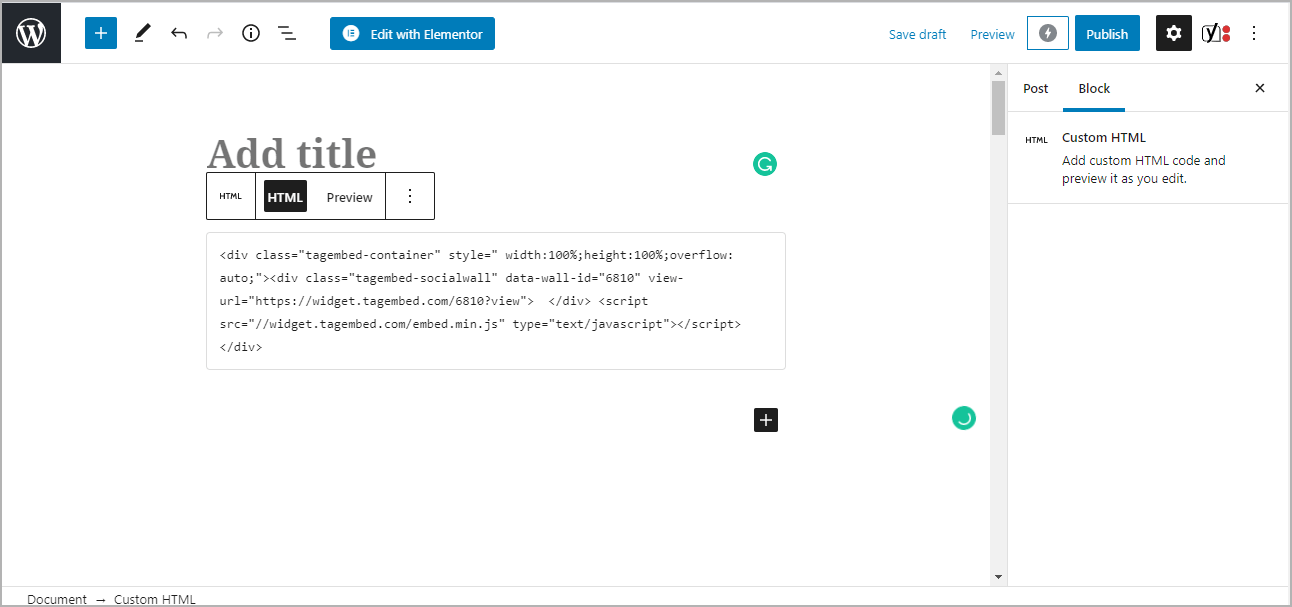Click inside the Custom HTML code textarea

tap(495, 301)
